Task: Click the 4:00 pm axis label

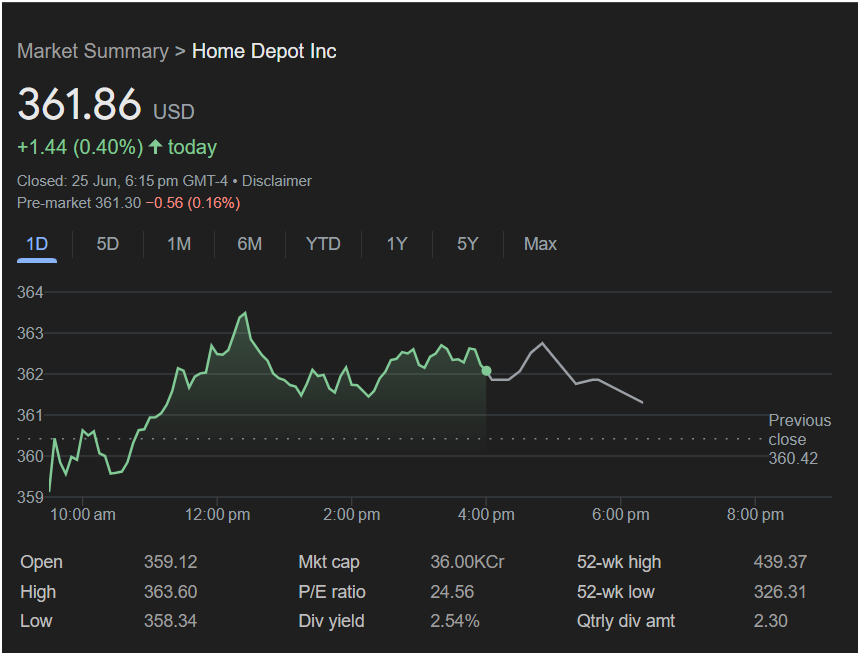Action: (x=486, y=515)
